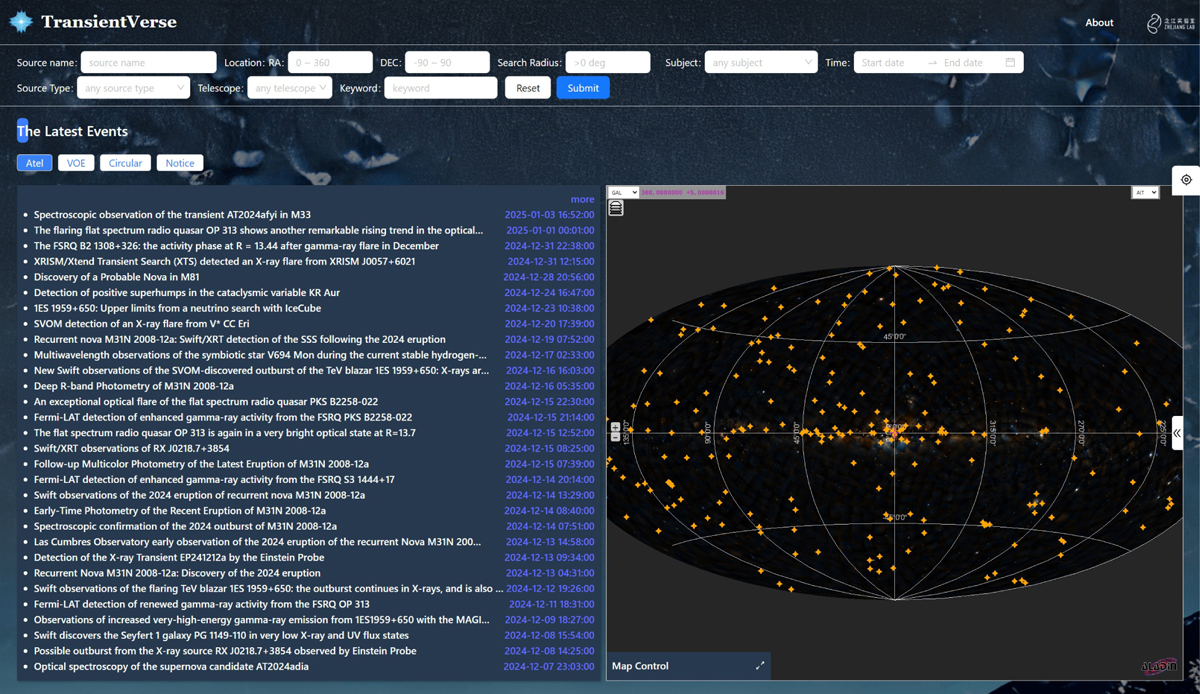Switch to the VOE tab
The height and width of the screenshot is (694, 1200).
tap(76, 163)
